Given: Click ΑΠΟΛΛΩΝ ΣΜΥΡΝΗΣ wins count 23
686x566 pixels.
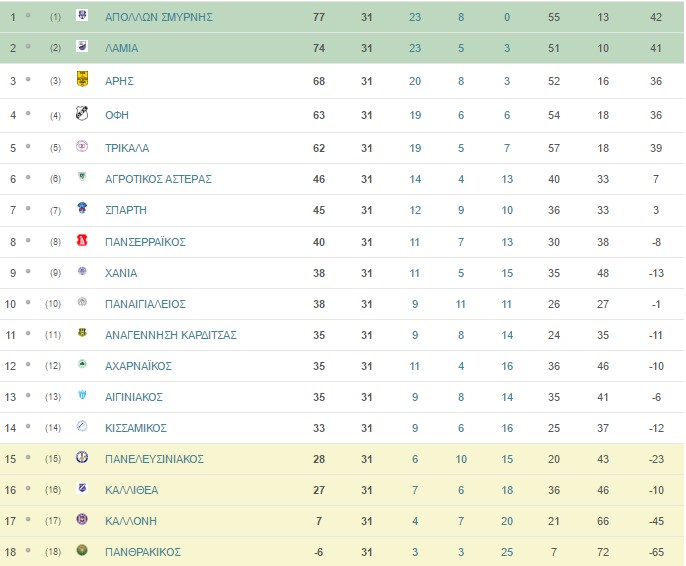Looking at the screenshot, I should [x=415, y=17].
